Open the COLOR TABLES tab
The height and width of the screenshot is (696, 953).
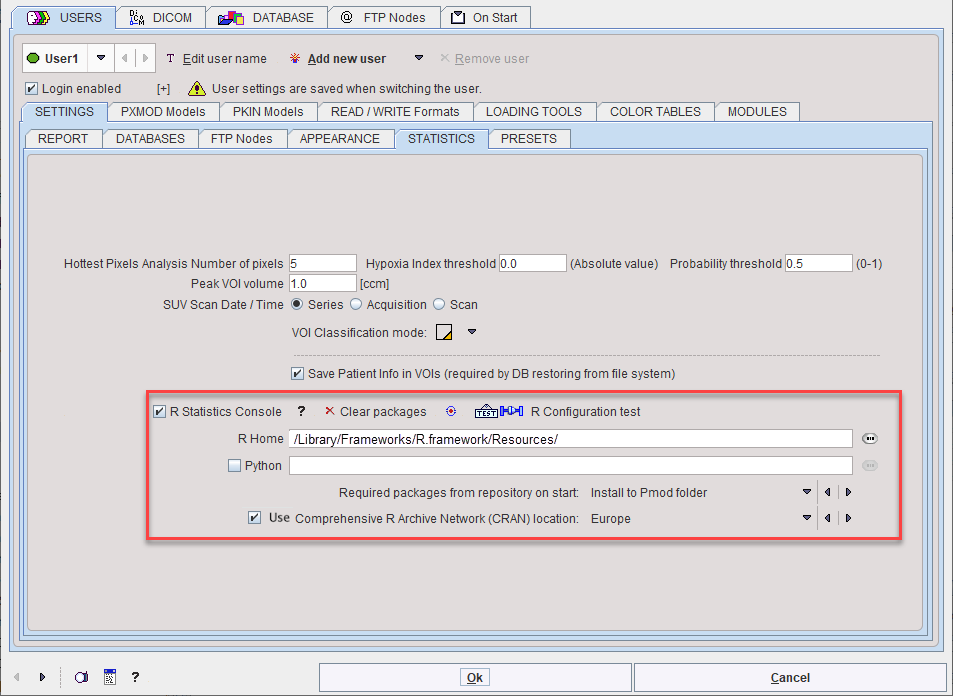click(x=655, y=112)
